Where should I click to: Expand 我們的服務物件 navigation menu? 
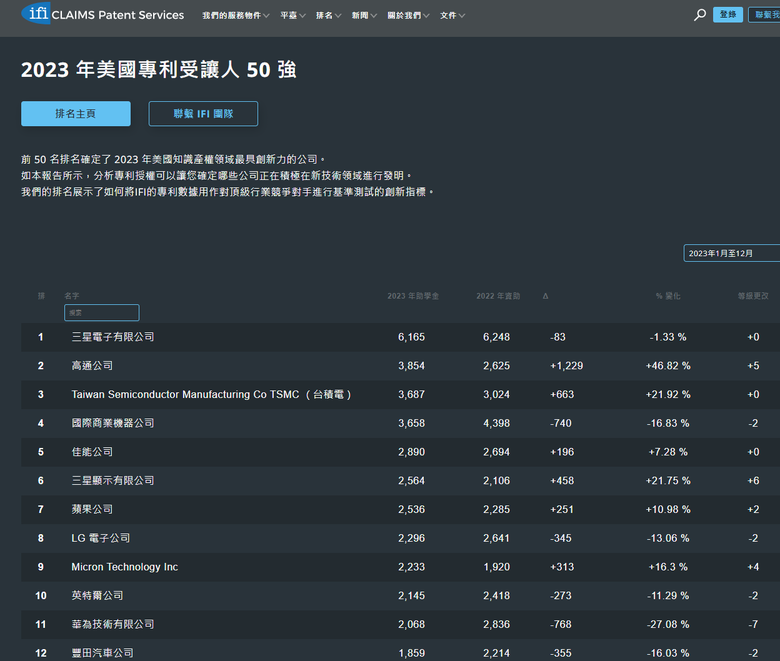click(x=236, y=15)
